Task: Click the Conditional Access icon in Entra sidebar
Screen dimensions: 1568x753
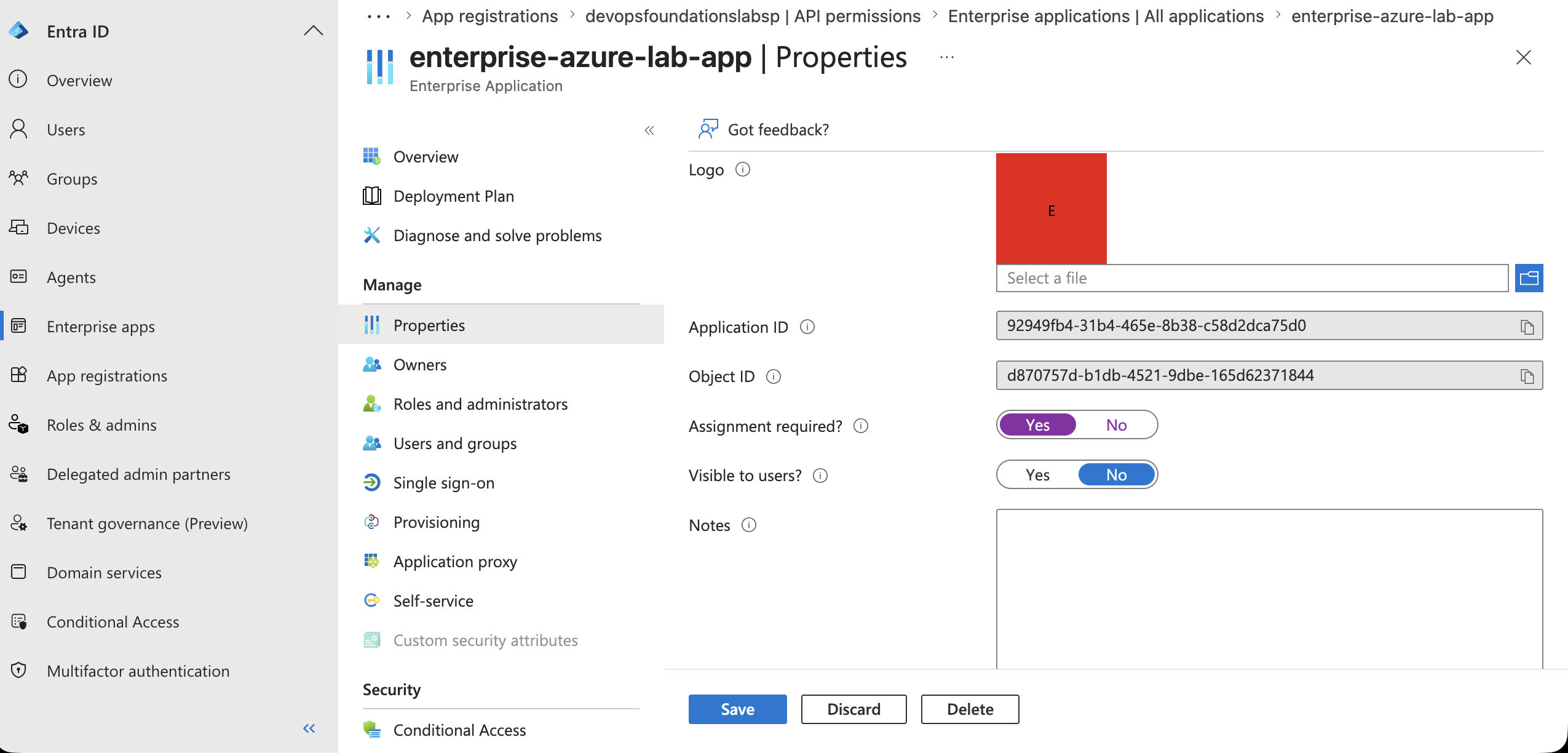Action: click(18, 621)
